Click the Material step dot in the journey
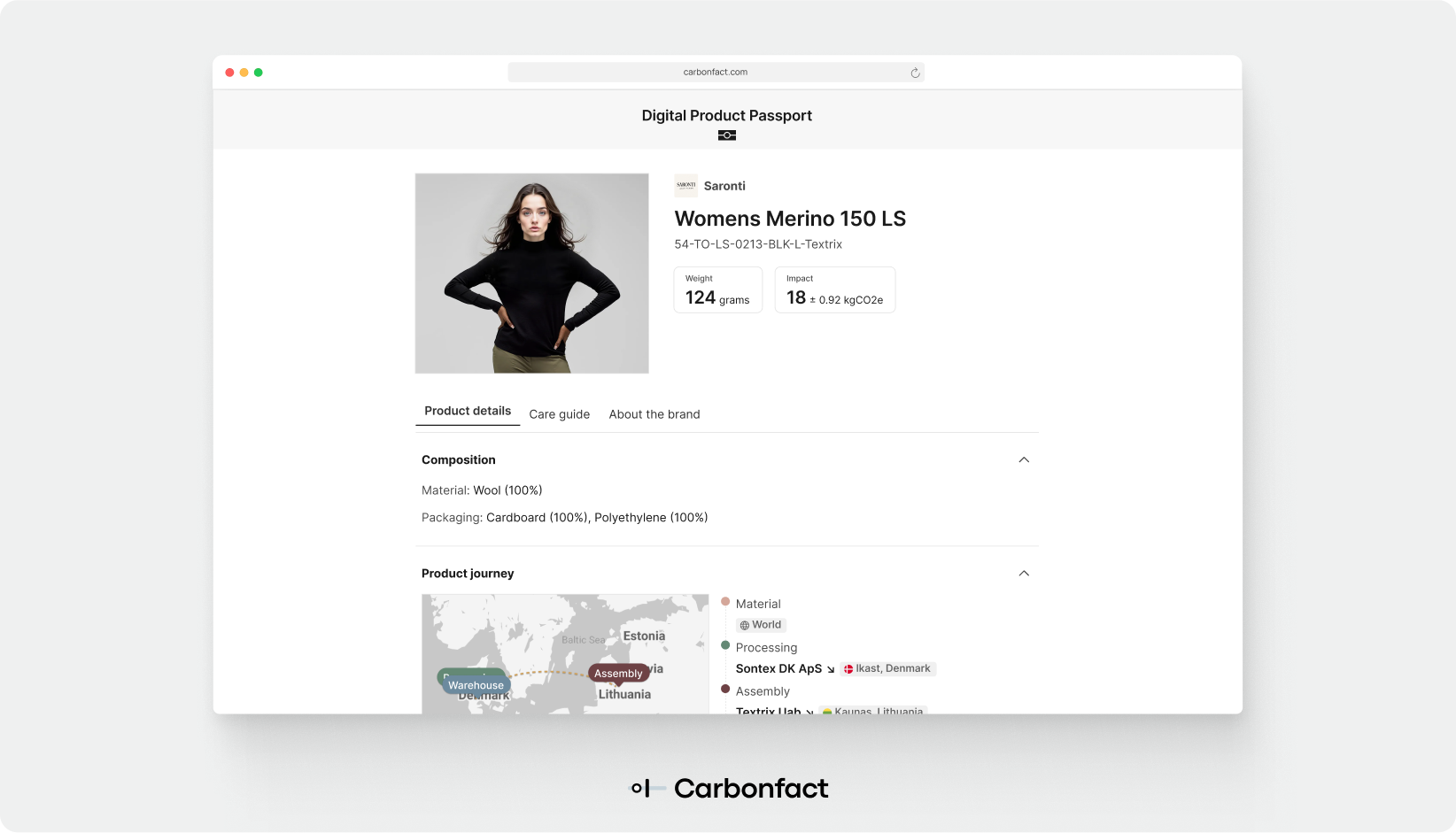Screen dimensions: 1456x833 tap(725, 601)
